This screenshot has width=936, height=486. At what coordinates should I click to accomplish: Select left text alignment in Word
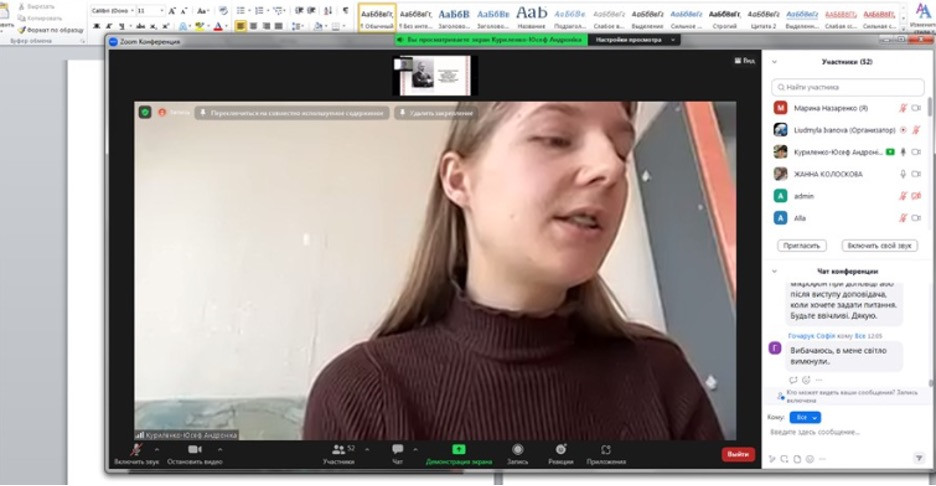coord(241,26)
